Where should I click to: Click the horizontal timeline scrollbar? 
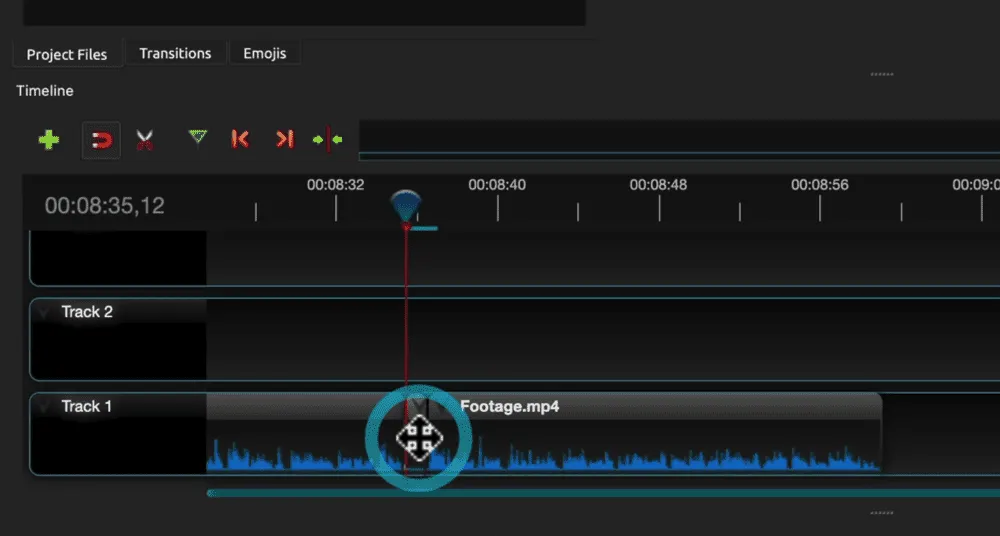click(x=600, y=493)
